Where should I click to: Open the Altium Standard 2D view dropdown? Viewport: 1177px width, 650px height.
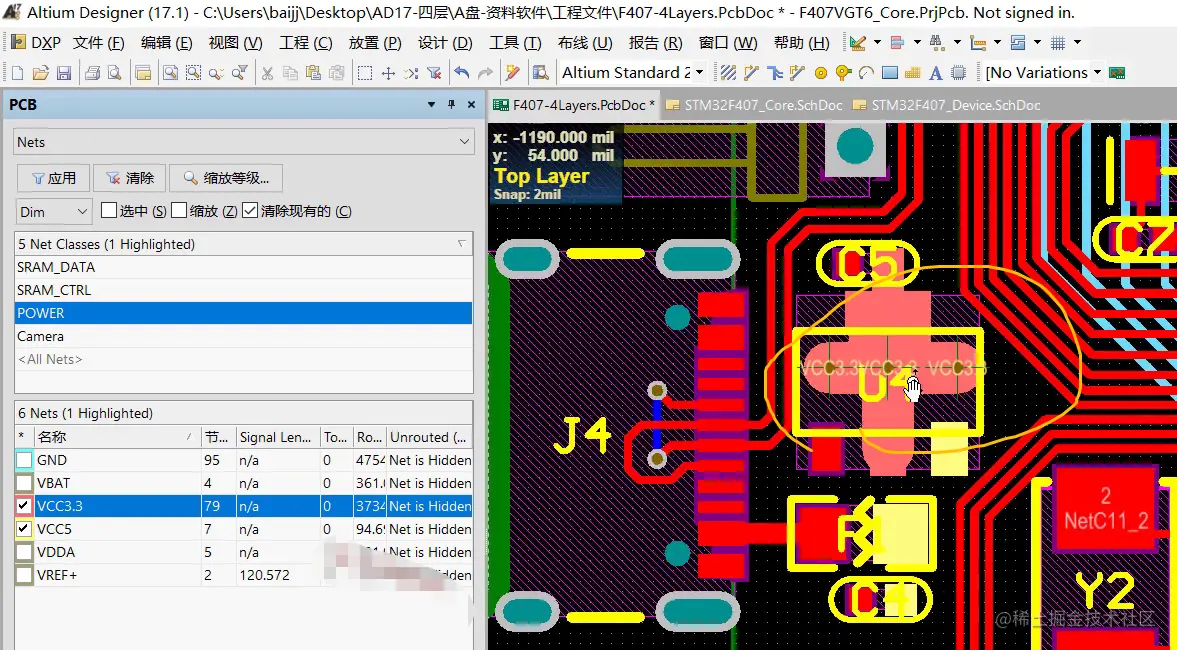pyautogui.click(x=700, y=73)
